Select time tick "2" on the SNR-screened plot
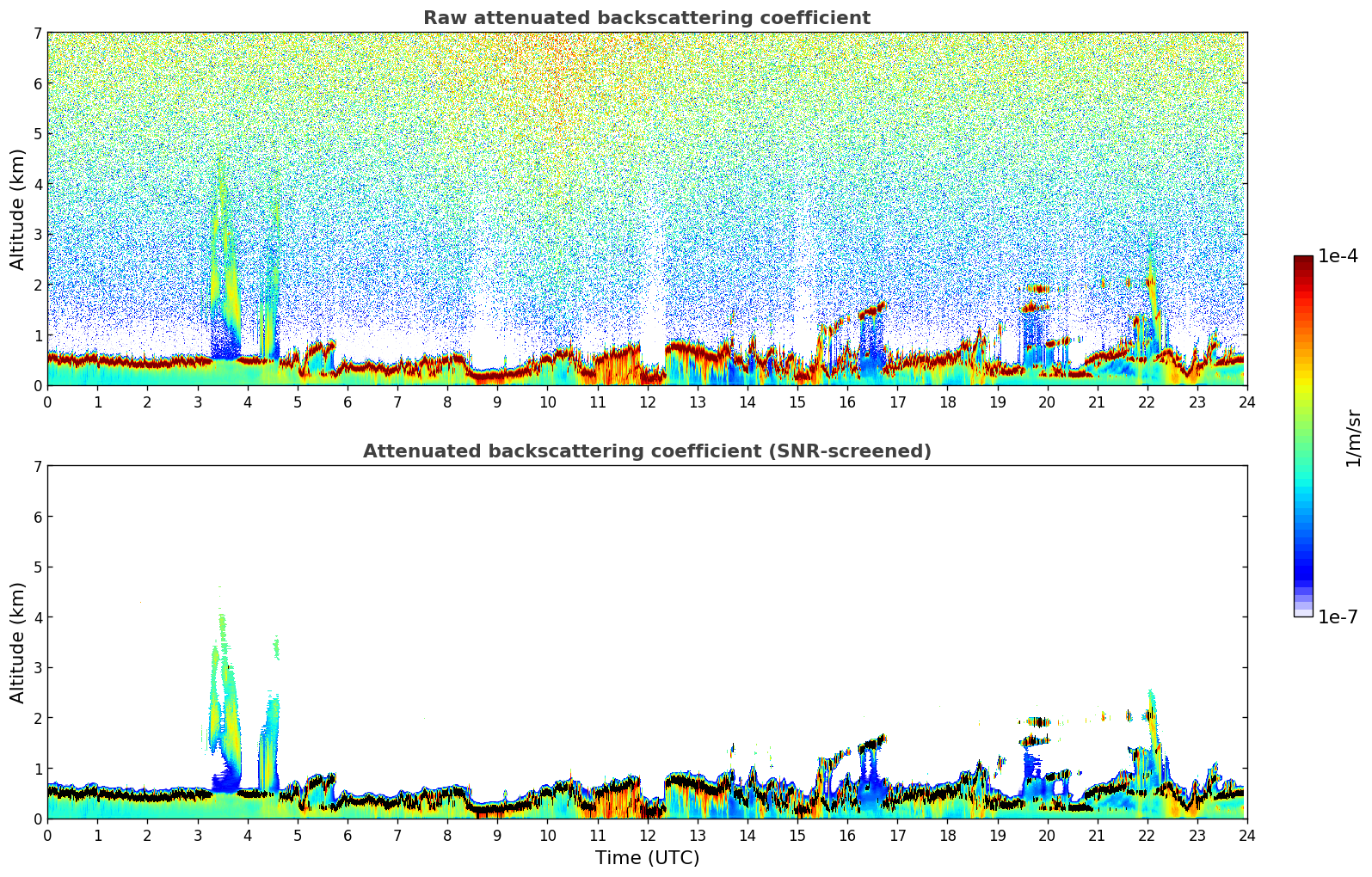Viewport: 1372px width, 877px height. 147,835
